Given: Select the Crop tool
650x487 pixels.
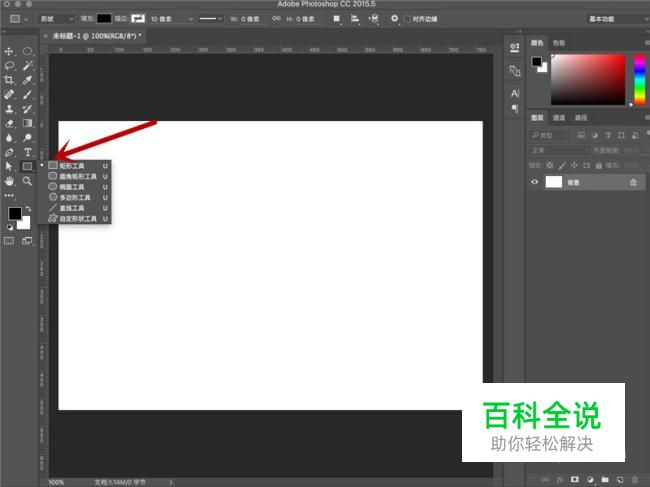Looking at the screenshot, I should [9, 79].
